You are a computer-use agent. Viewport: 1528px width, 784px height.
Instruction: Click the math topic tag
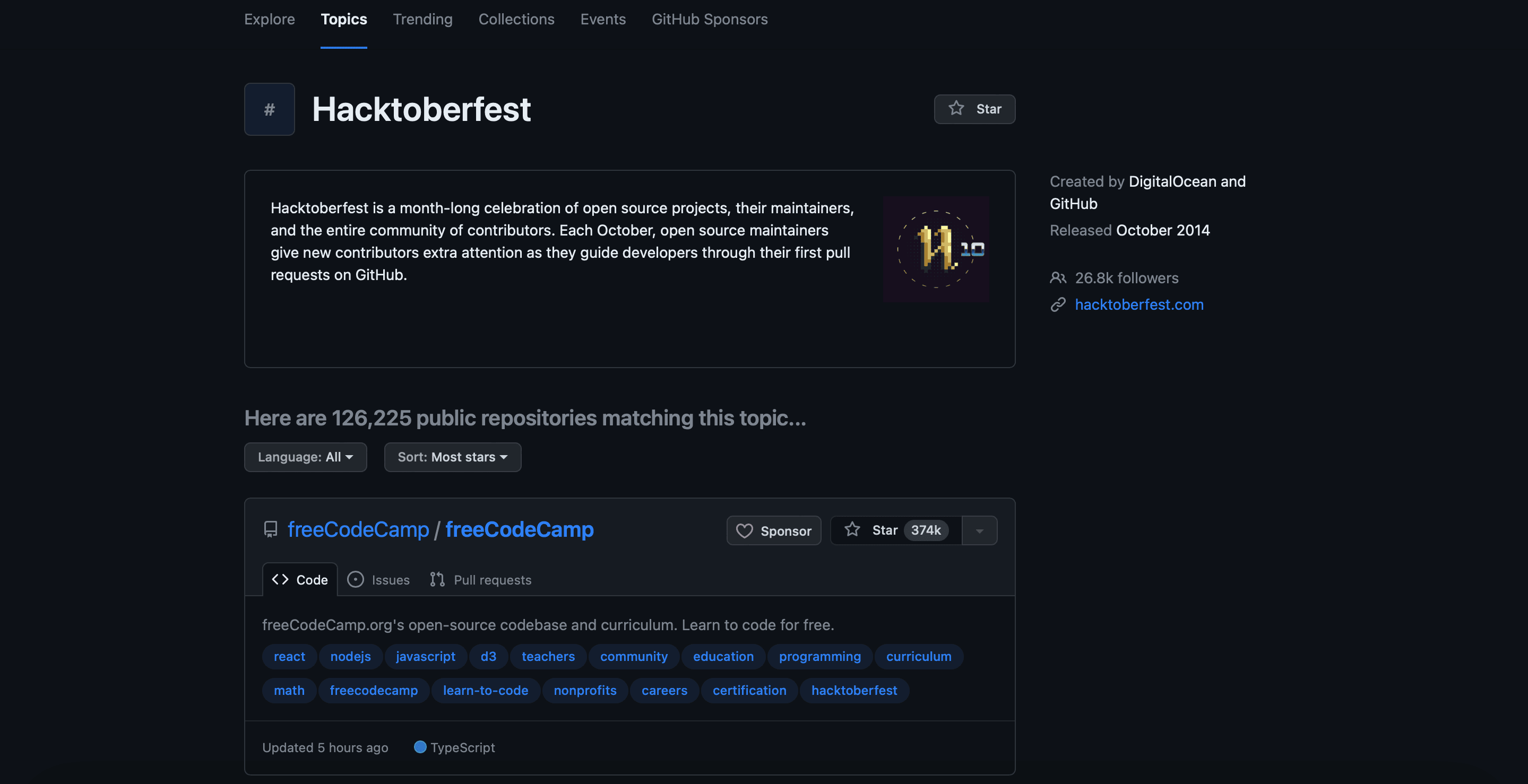pos(289,690)
